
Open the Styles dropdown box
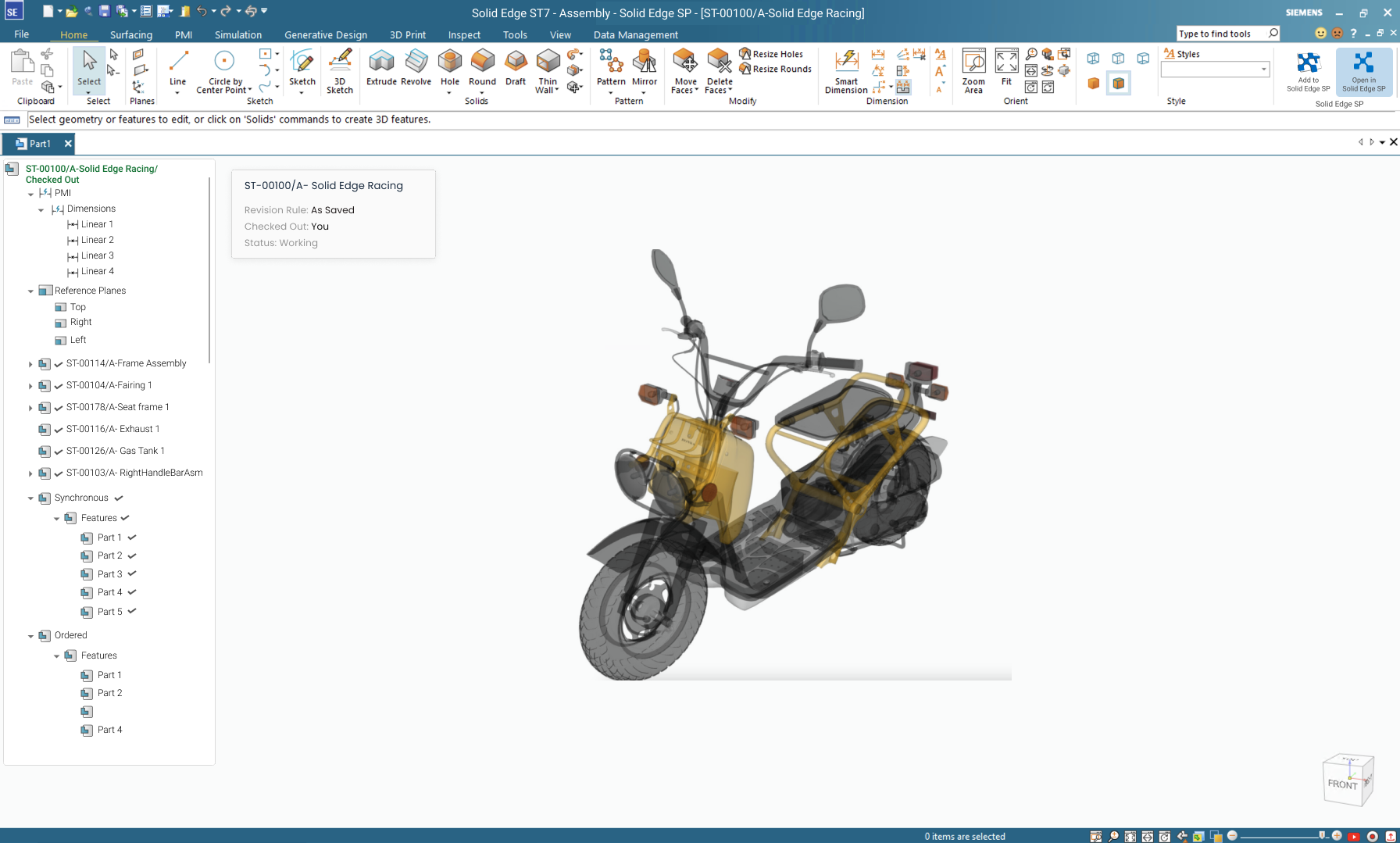(1215, 70)
